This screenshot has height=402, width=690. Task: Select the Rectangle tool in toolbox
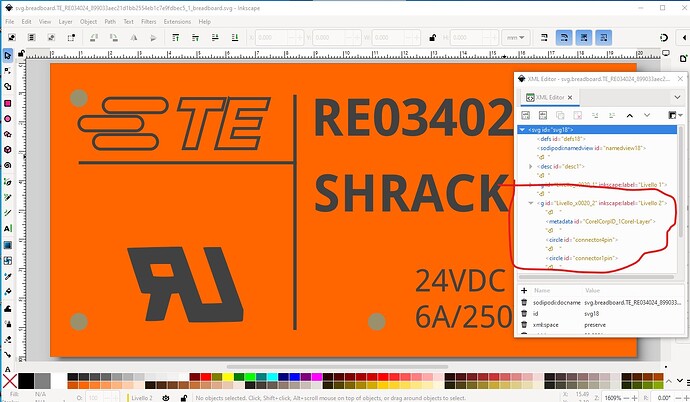(x=7, y=103)
